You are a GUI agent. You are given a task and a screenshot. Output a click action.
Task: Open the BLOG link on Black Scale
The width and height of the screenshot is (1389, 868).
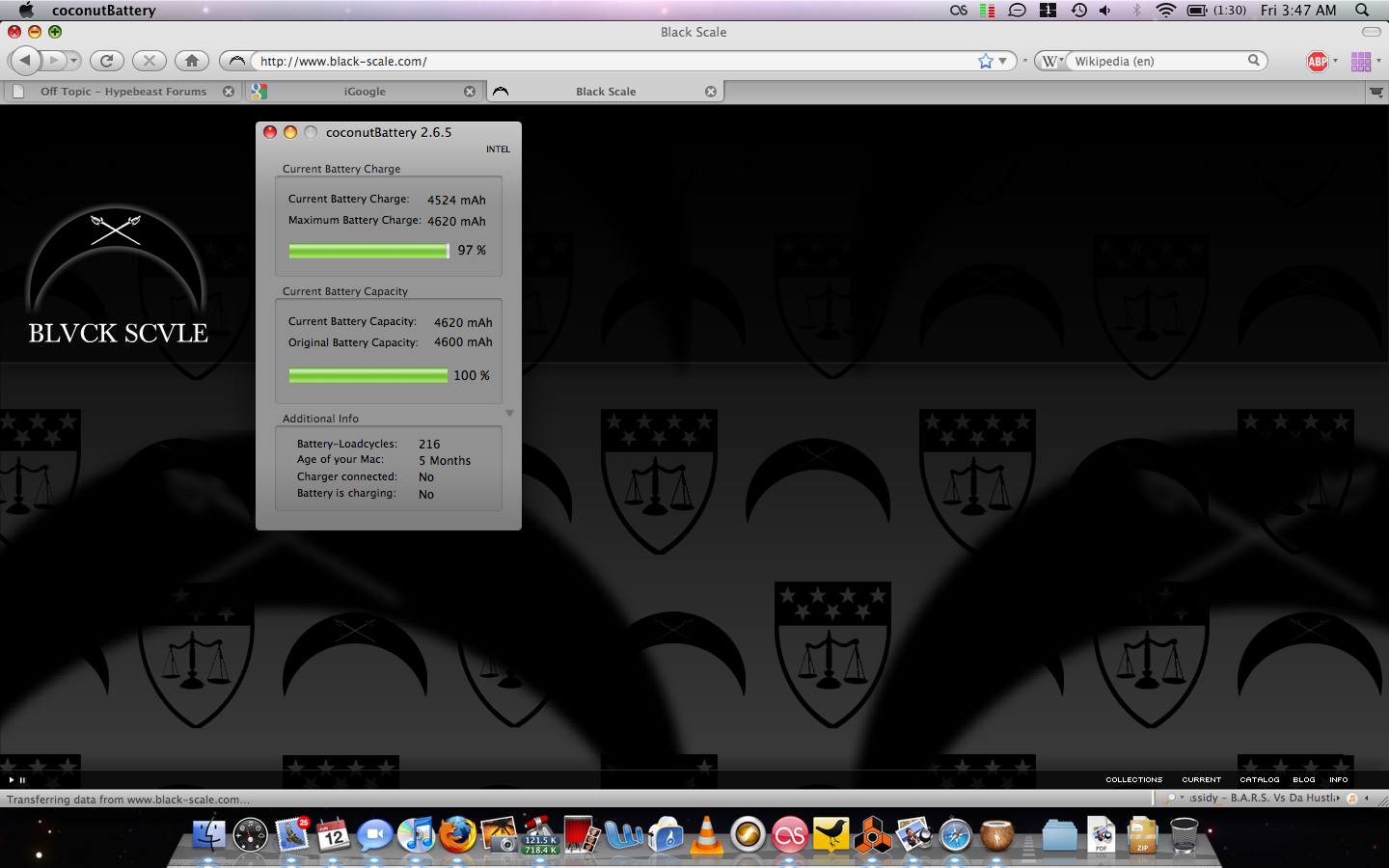click(1304, 780)
